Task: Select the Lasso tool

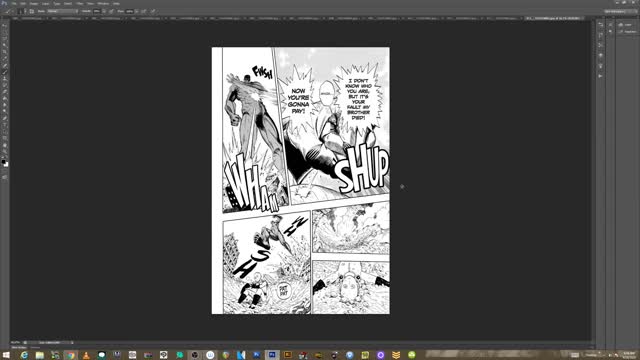Action: pyautogui.click(x=5, y=38)
